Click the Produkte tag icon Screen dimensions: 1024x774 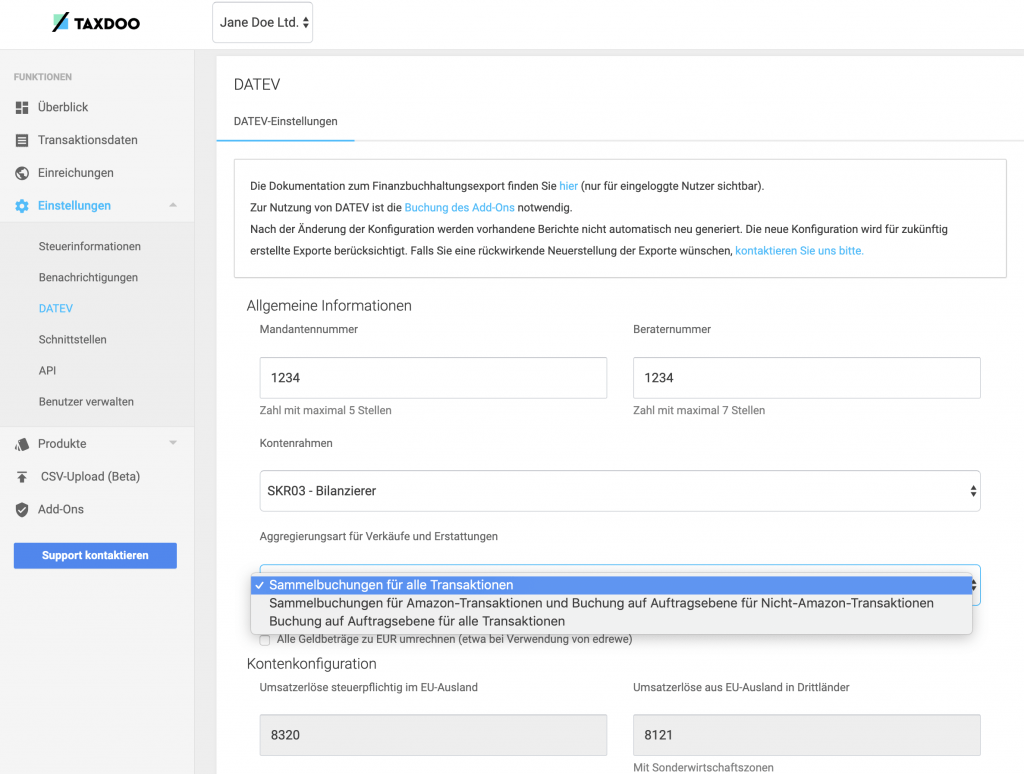(22, 444)
